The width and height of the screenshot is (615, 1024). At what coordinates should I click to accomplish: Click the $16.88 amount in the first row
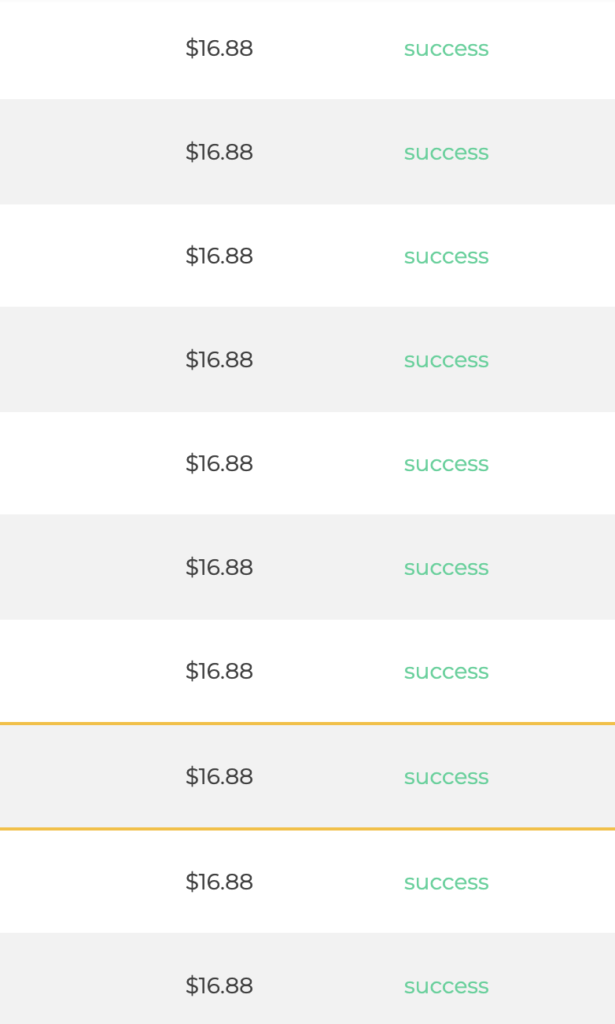click(219, 48)
